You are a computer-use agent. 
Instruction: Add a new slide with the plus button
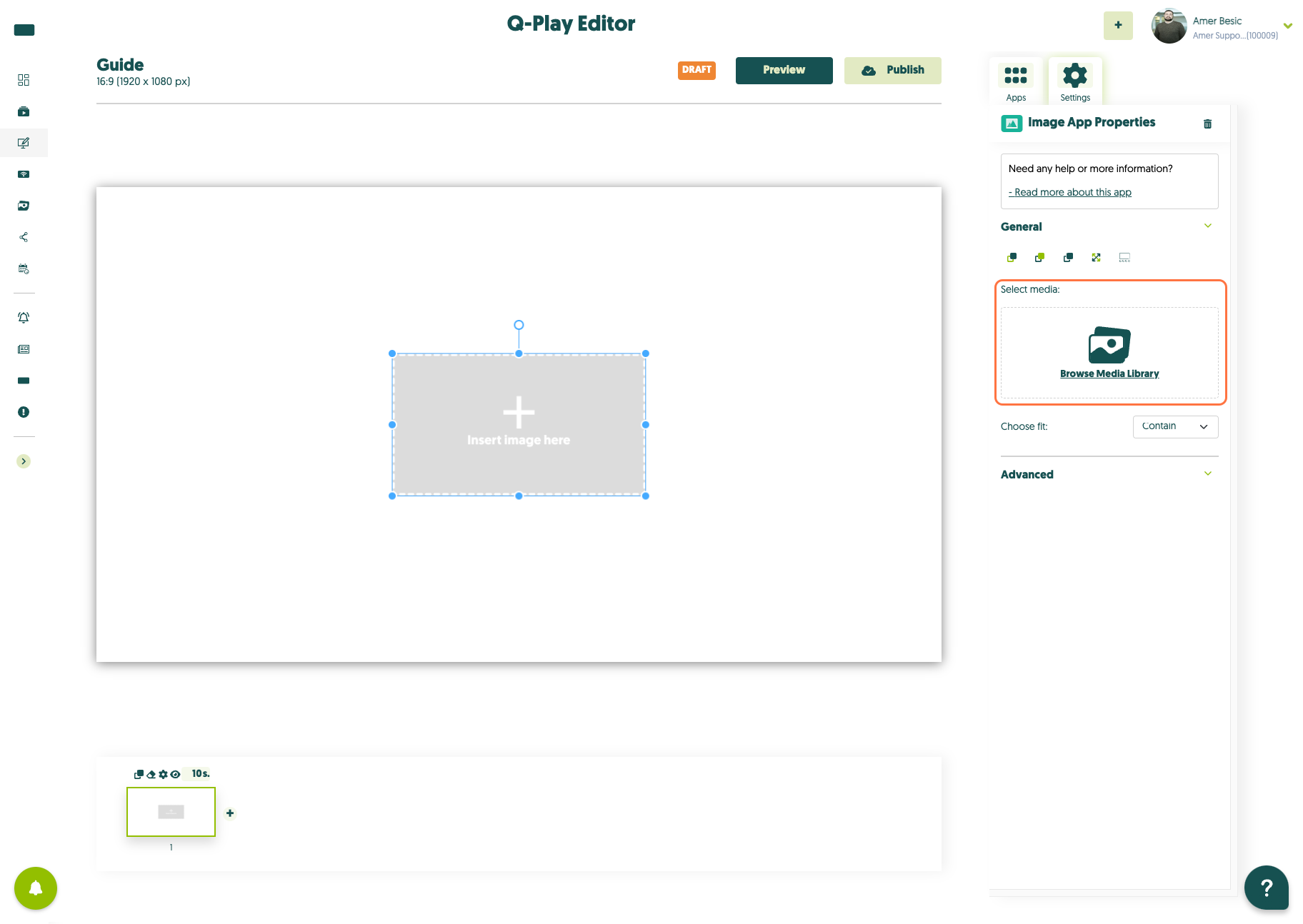coord(230,813)
